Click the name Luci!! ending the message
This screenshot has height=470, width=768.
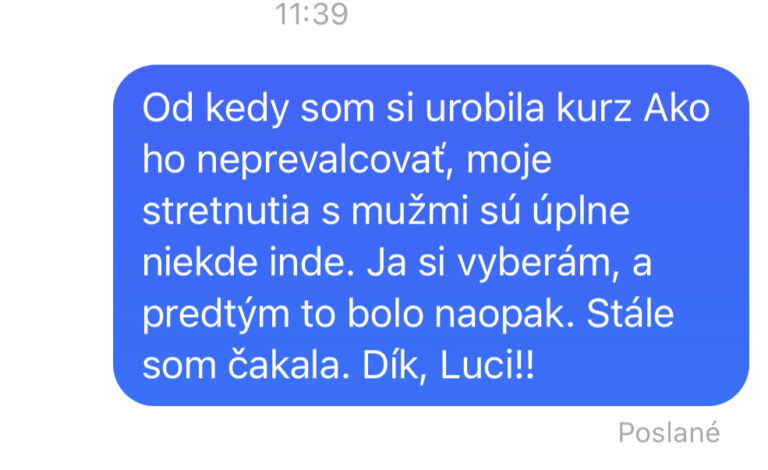(x=487, y=365)
